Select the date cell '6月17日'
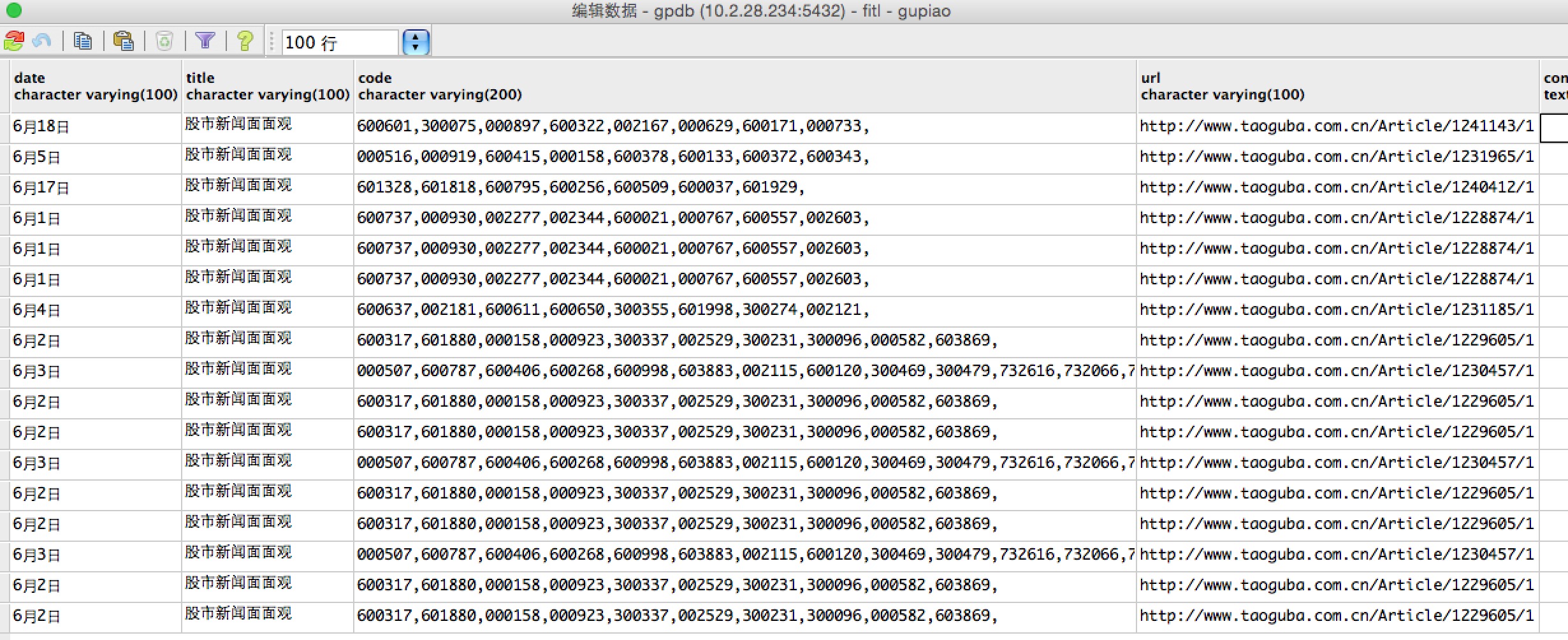 (96, 188)
